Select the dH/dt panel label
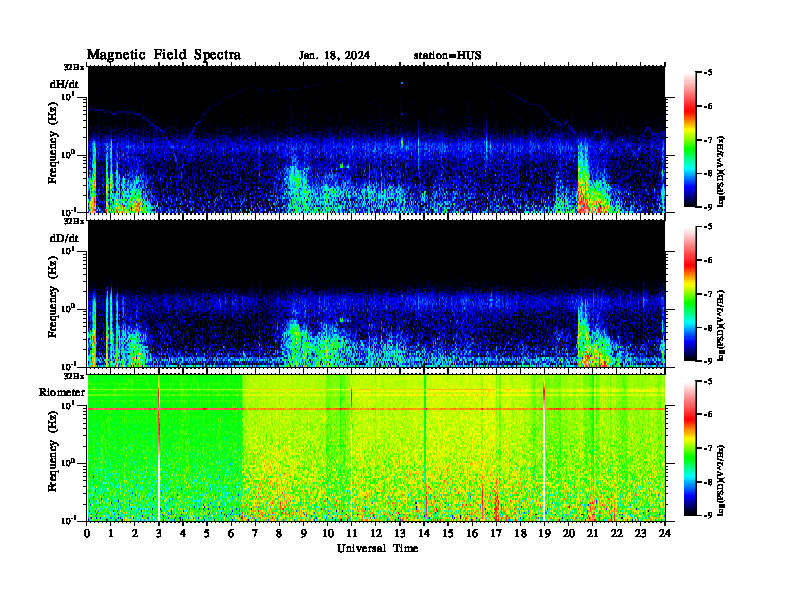The image size is (792, 612). point(64,83)
